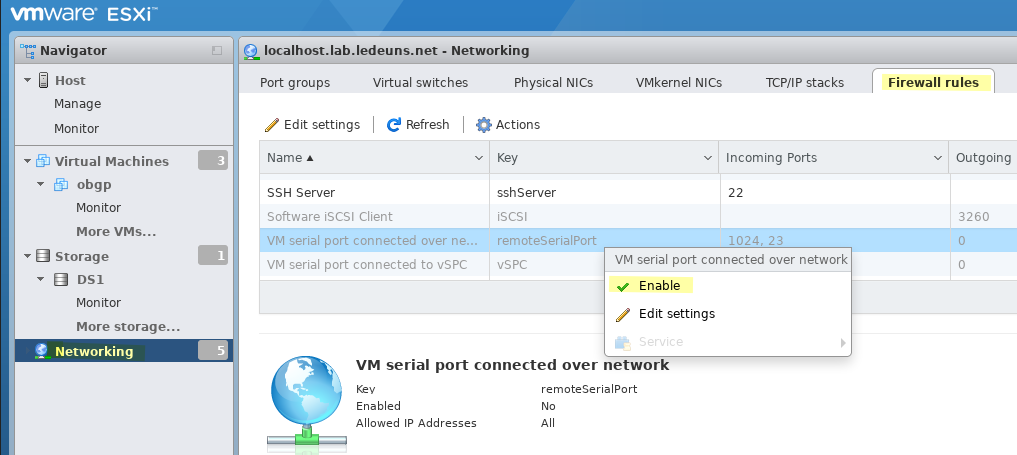Open Host Manage in Navigator

[78, 104]
